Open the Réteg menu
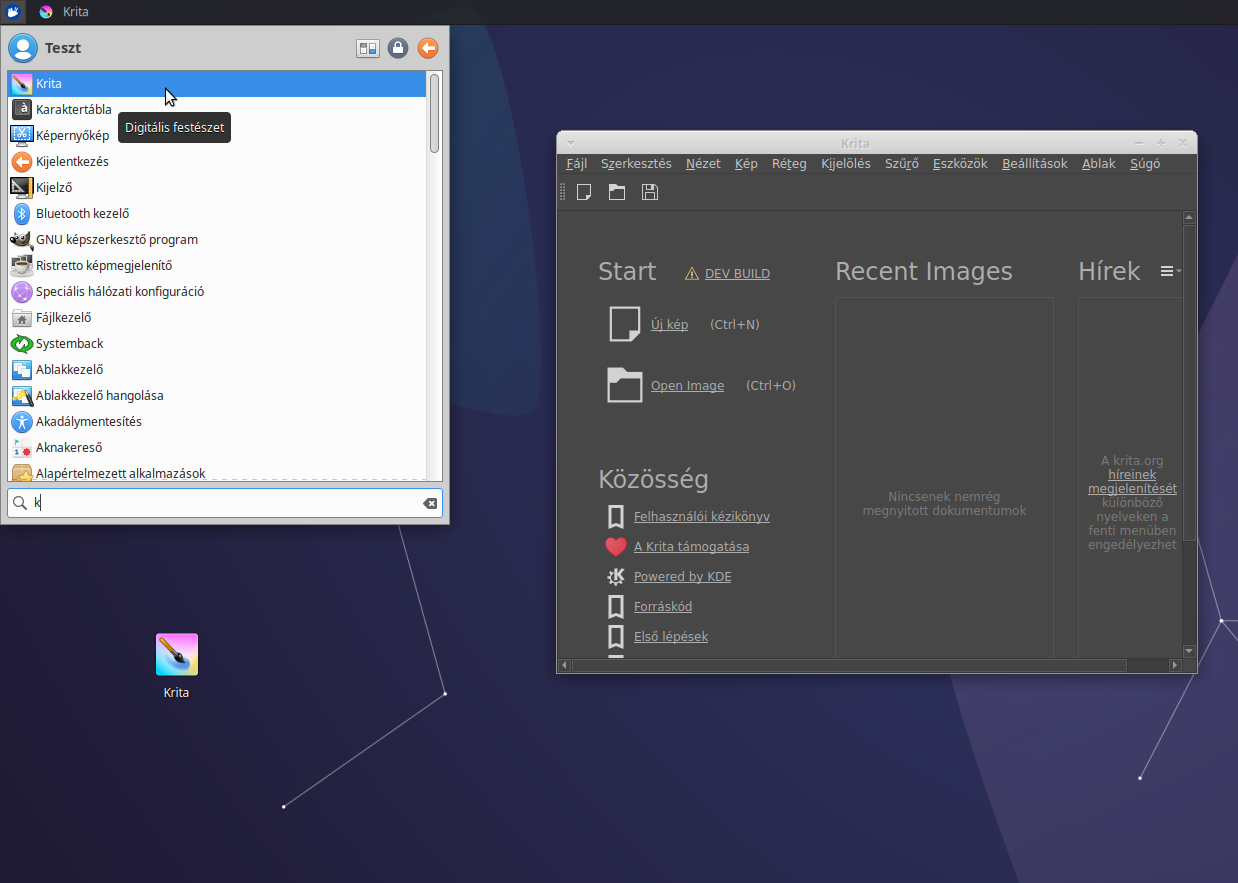 click(789, 164)
